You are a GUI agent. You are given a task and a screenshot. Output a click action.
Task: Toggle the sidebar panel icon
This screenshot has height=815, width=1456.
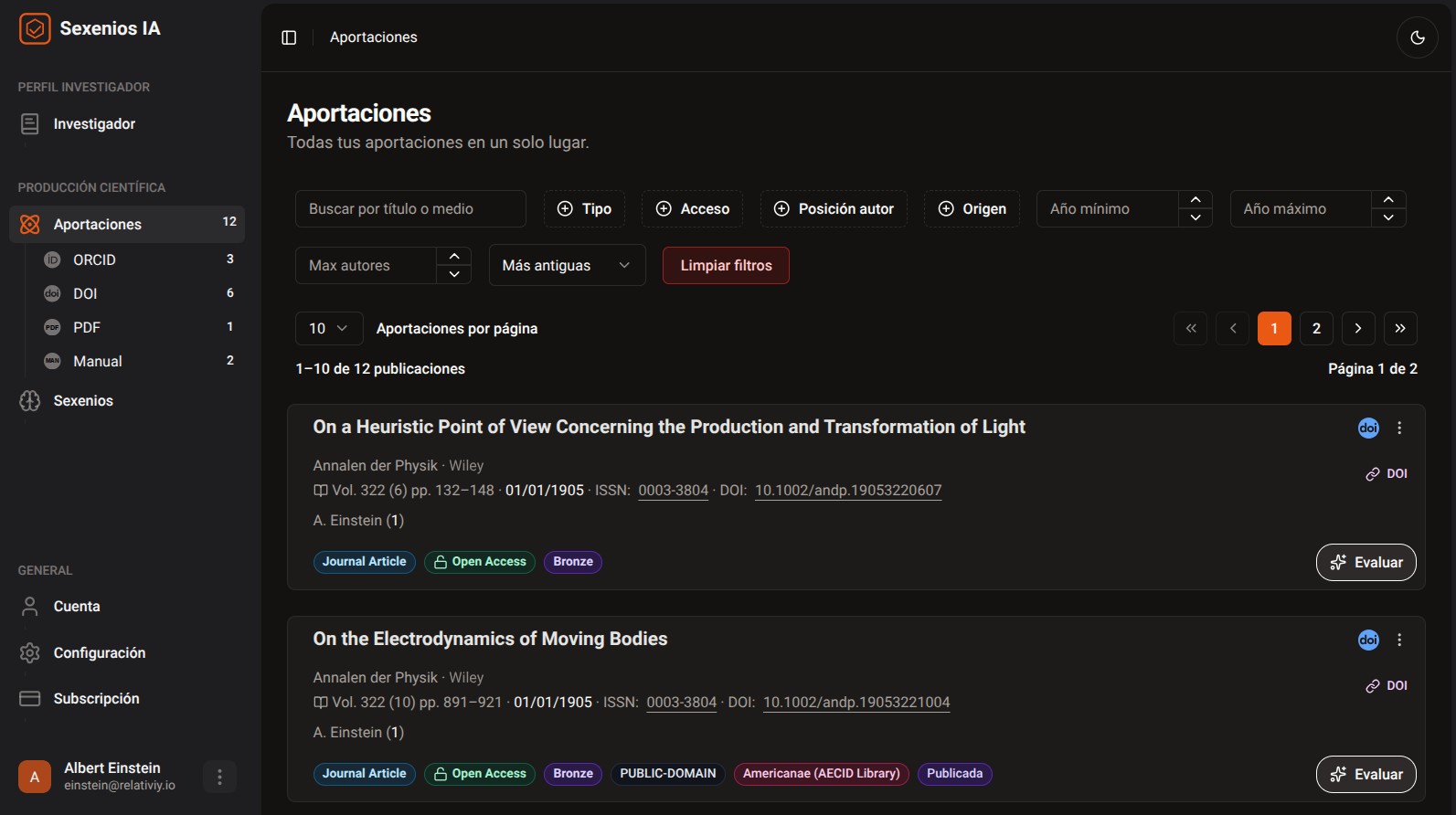(x=289, y=37)
